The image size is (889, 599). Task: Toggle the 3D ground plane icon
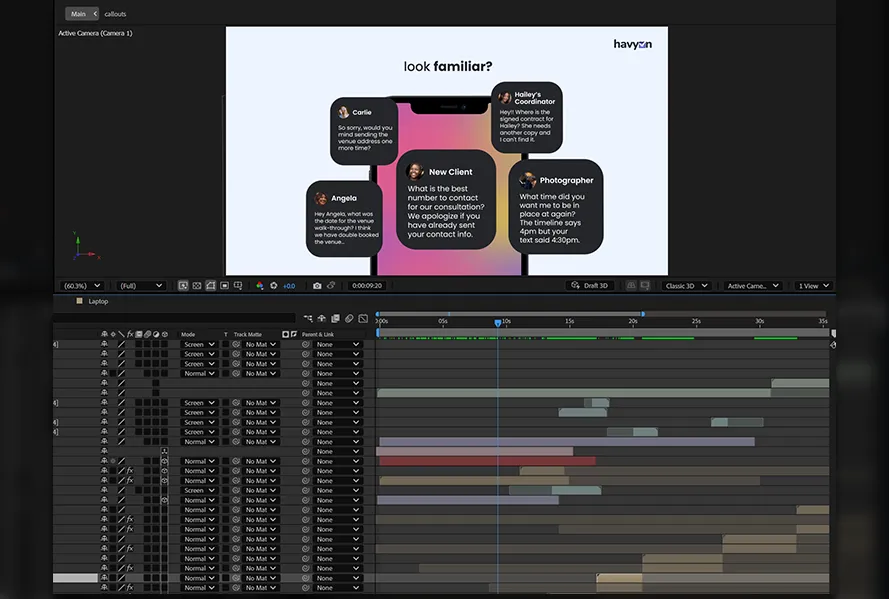click(631, 286)
